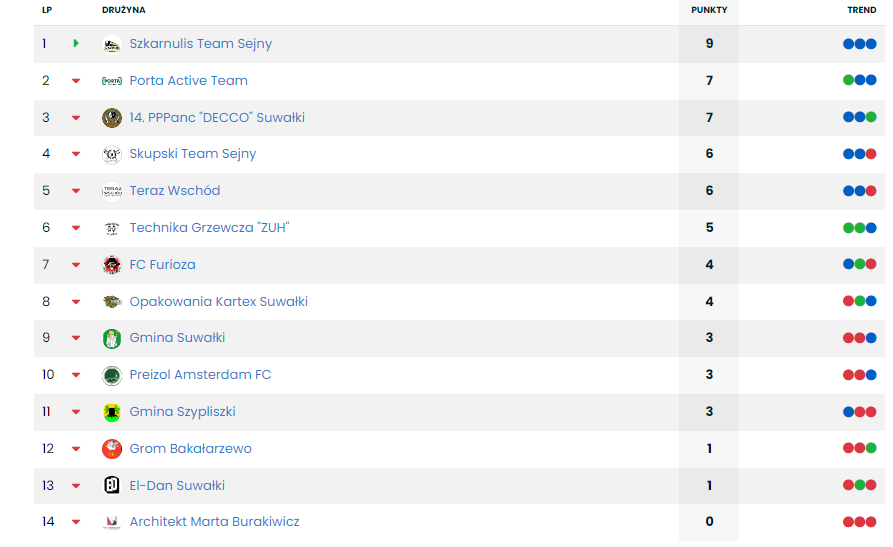Open the Skupski Team Sejny team link
The width and height of the screenshot is (893, 547).
[x=193, y=154]
